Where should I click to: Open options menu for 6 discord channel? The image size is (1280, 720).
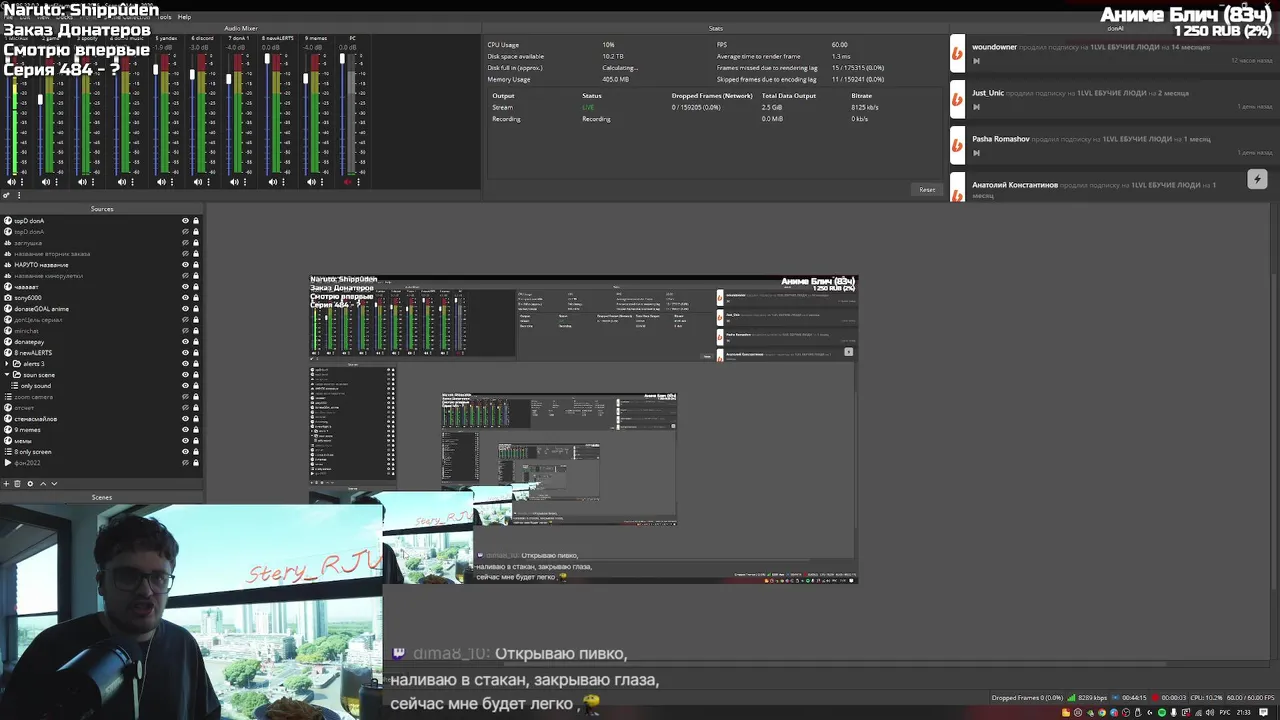pos(209,182)
